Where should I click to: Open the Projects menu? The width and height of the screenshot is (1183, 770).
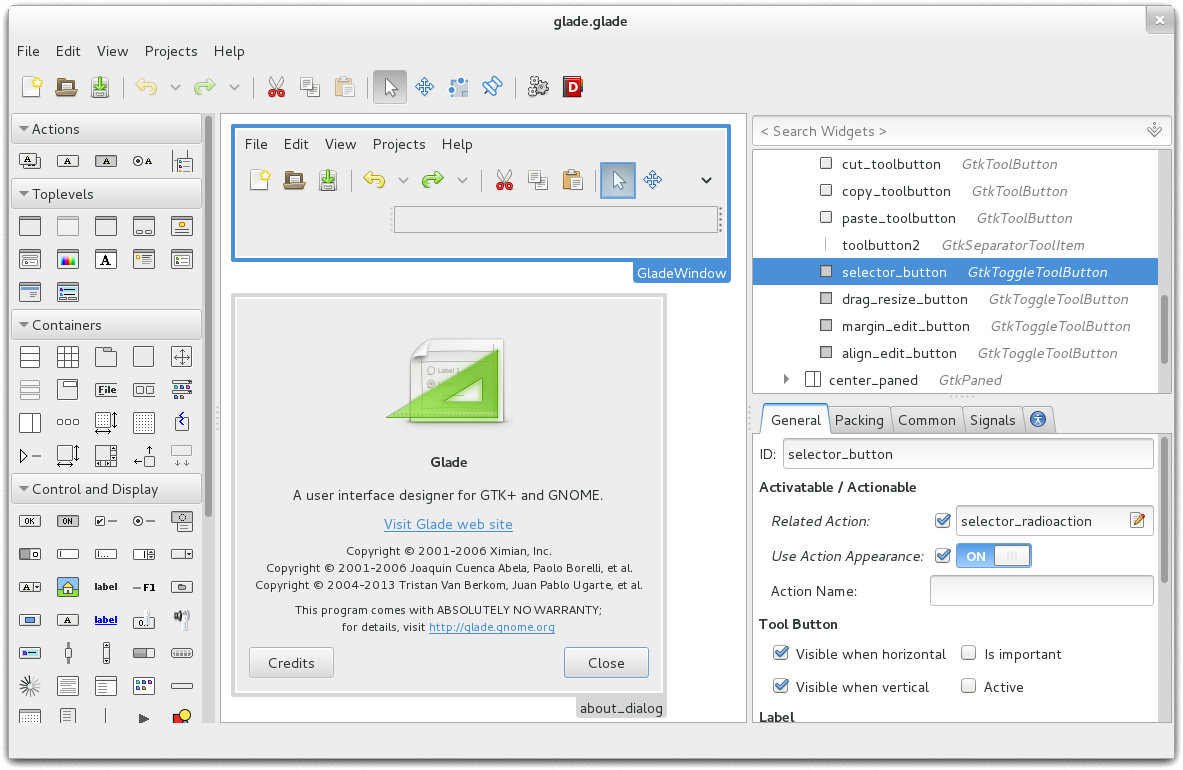click(x=171, y=51)
